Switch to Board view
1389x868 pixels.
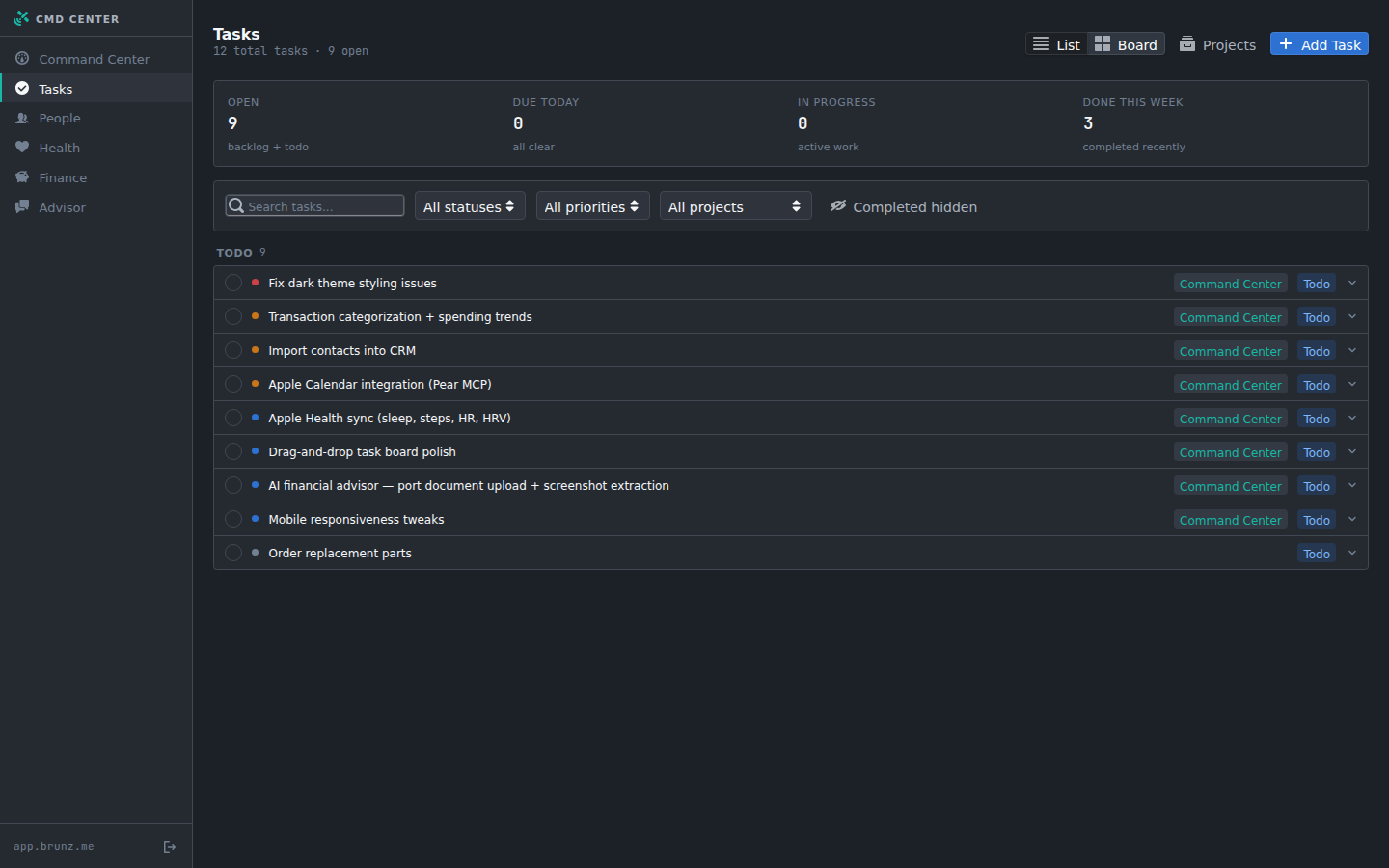click(x=1126, y=44)
